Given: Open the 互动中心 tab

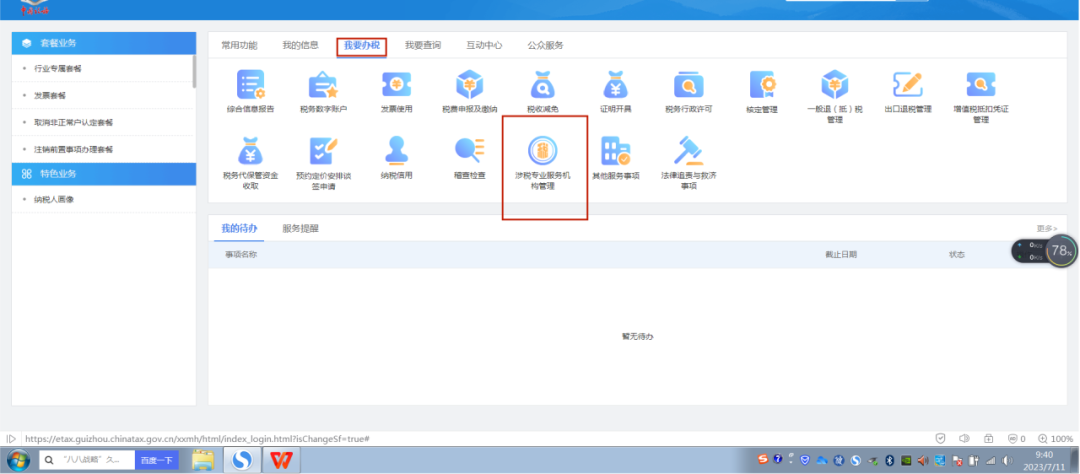Looking at the screenshot, I should click(484, 45).
